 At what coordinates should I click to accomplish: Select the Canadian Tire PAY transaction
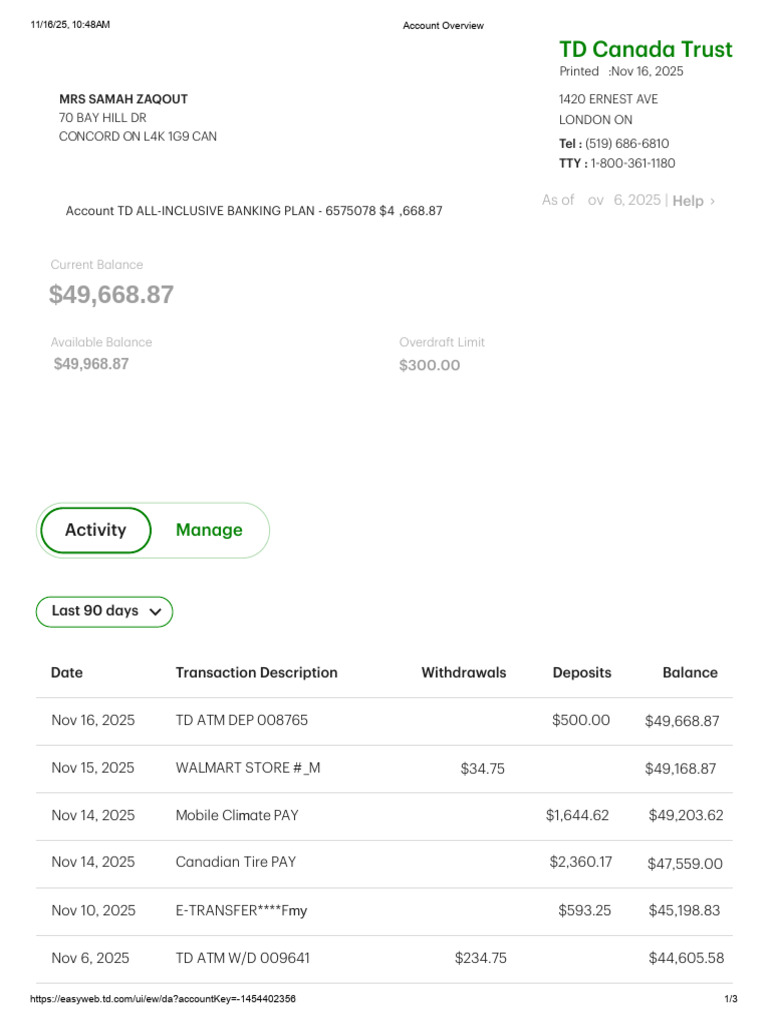point(384,863)
